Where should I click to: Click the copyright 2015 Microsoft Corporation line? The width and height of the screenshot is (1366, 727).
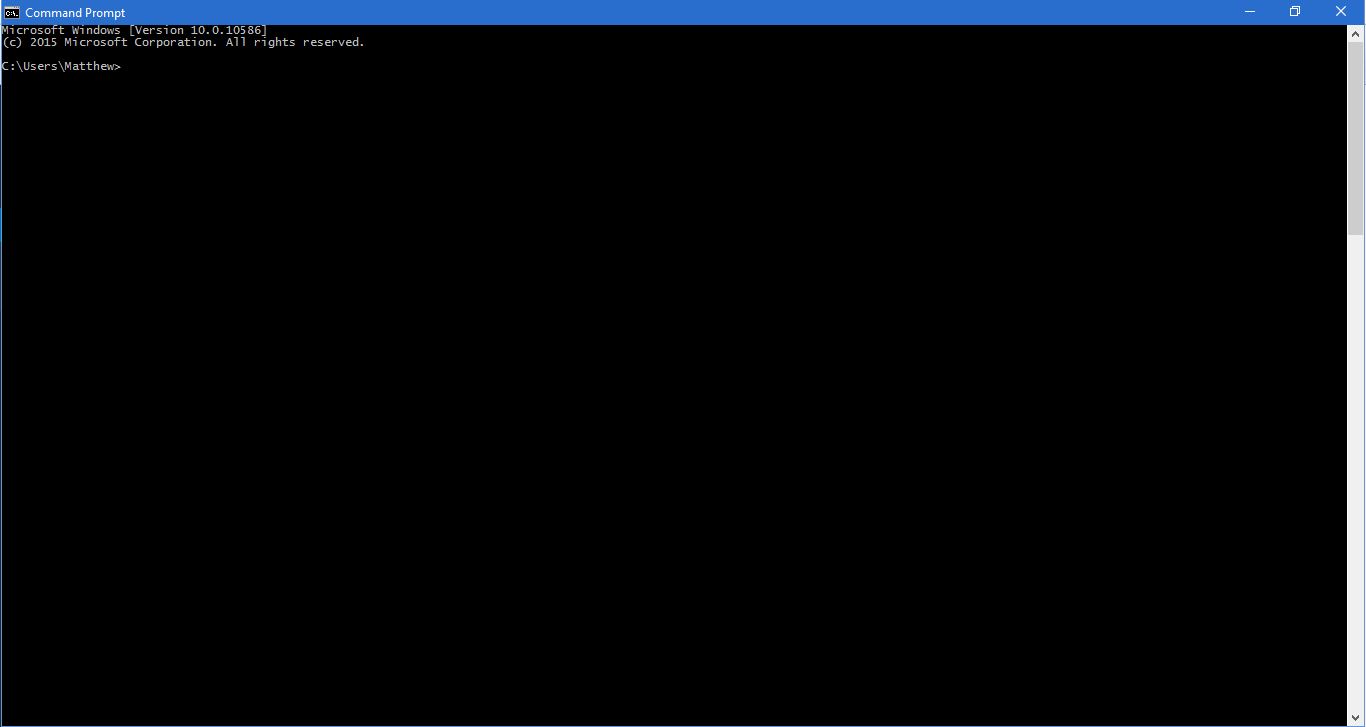coord(183,42)
